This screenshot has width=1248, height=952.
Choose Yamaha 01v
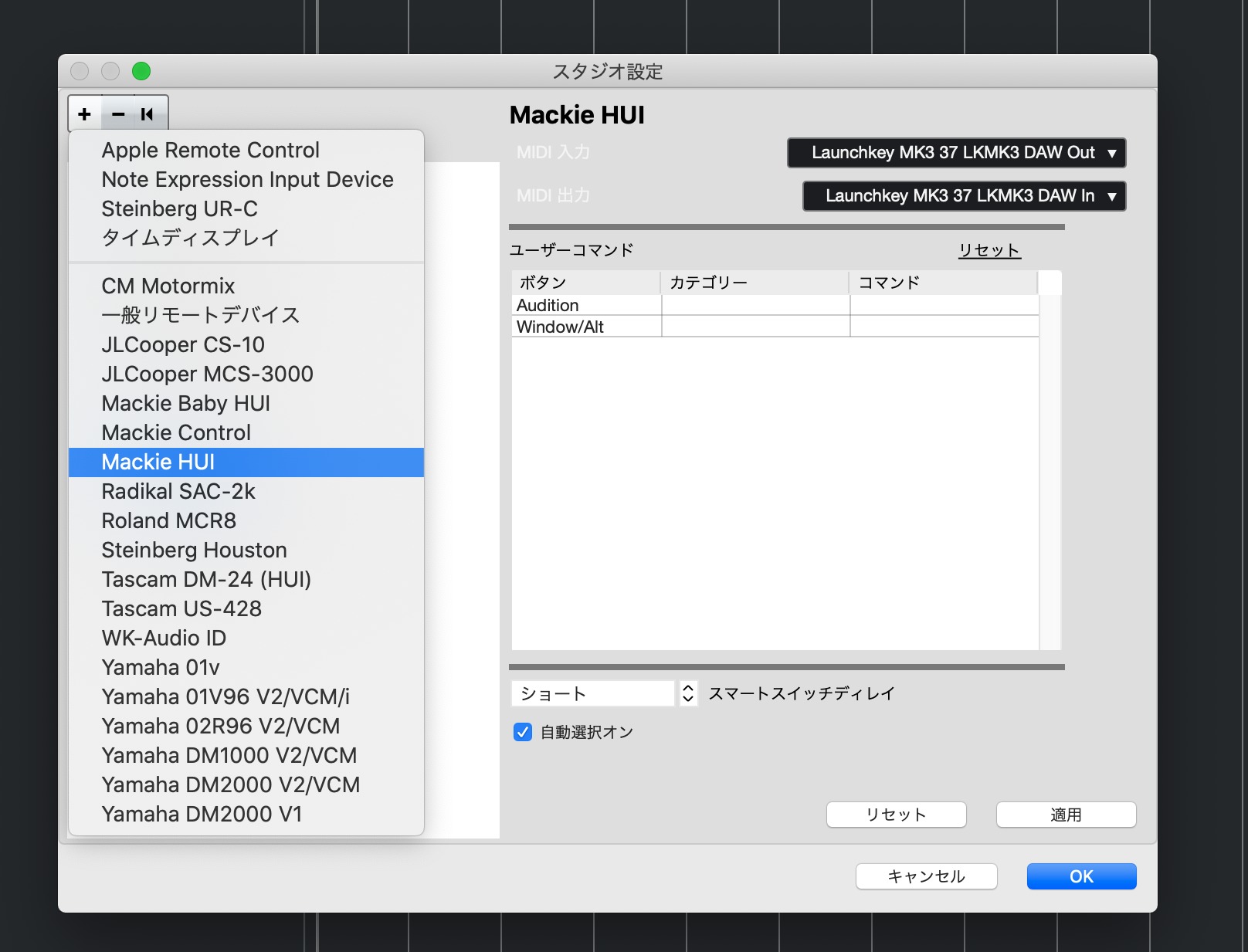coord(246,667)
